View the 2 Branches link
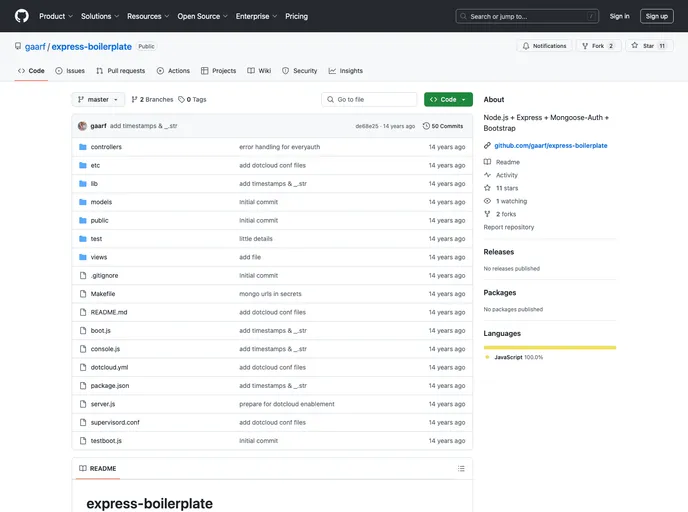Image resolution: width=688 pixels, height=512 pixels. [152, 100]
